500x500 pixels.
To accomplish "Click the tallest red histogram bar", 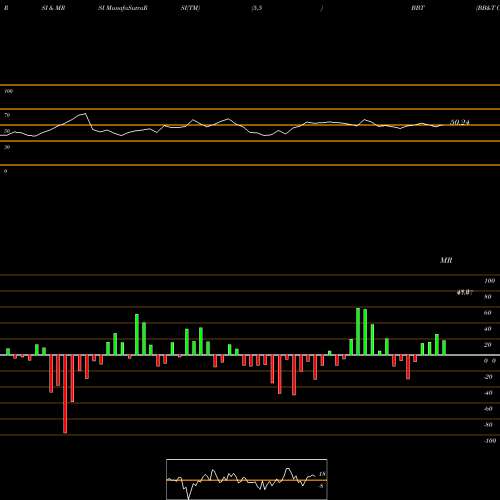I will [65, 394].
